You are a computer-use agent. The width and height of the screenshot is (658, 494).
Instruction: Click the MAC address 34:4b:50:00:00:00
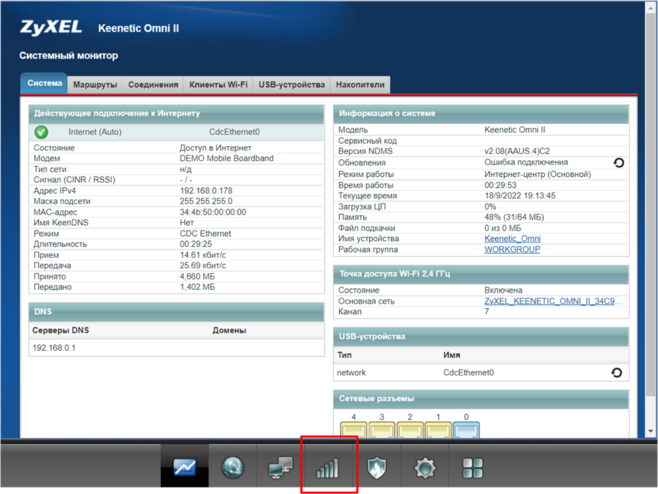pos(213,212)
